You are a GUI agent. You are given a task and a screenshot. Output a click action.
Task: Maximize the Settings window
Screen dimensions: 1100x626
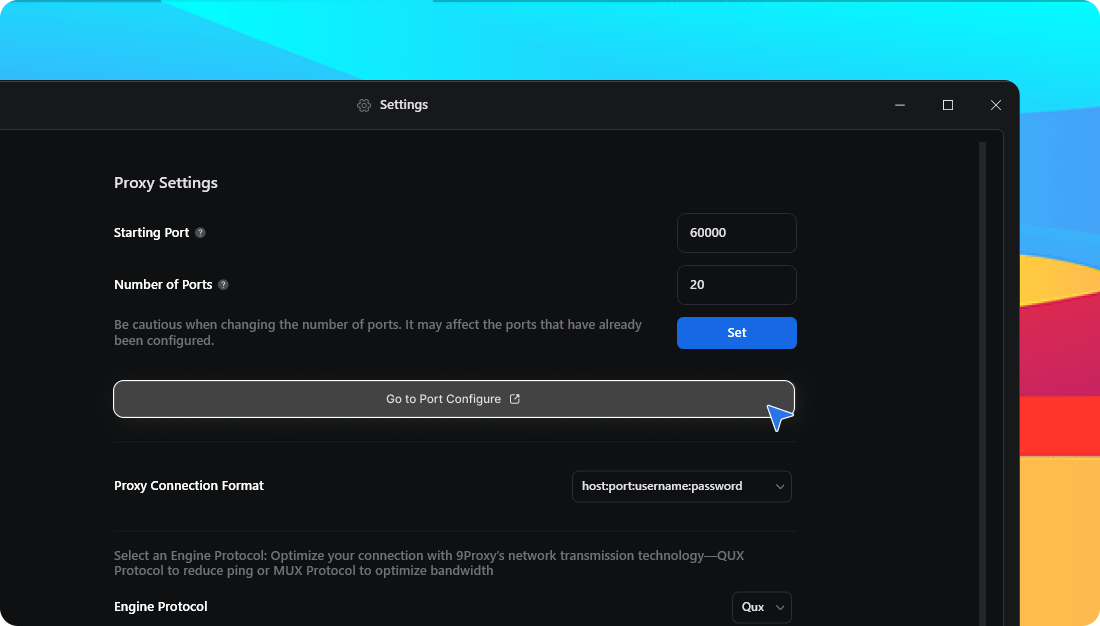[948, 105]
